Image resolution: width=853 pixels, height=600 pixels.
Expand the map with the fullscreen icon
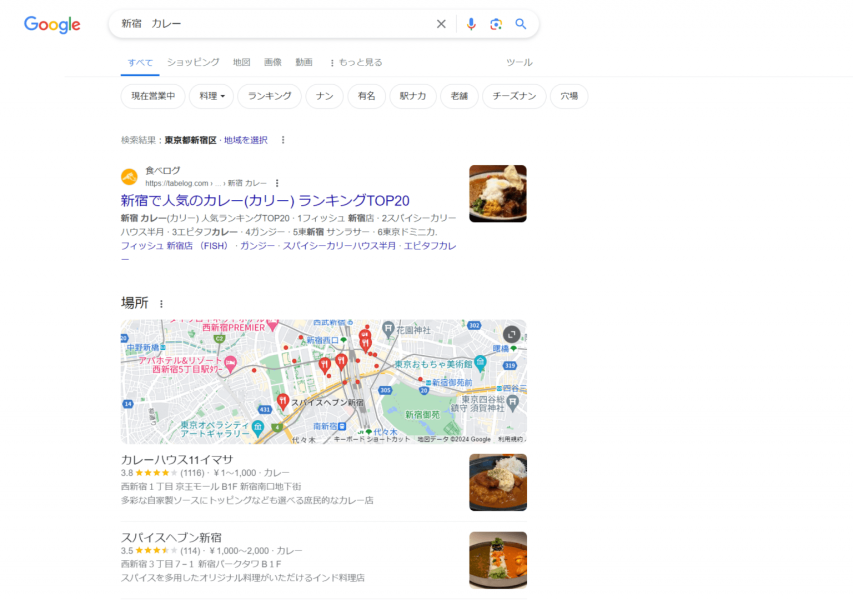[511, 335]
